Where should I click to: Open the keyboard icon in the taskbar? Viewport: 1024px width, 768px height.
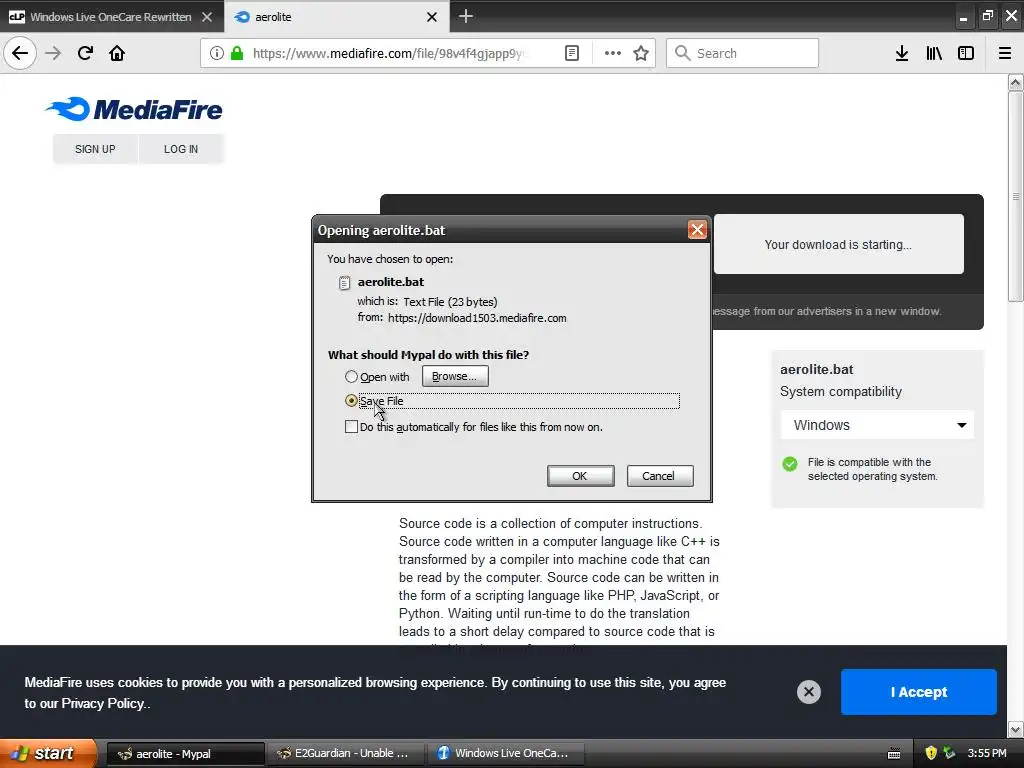coord(894,754)
